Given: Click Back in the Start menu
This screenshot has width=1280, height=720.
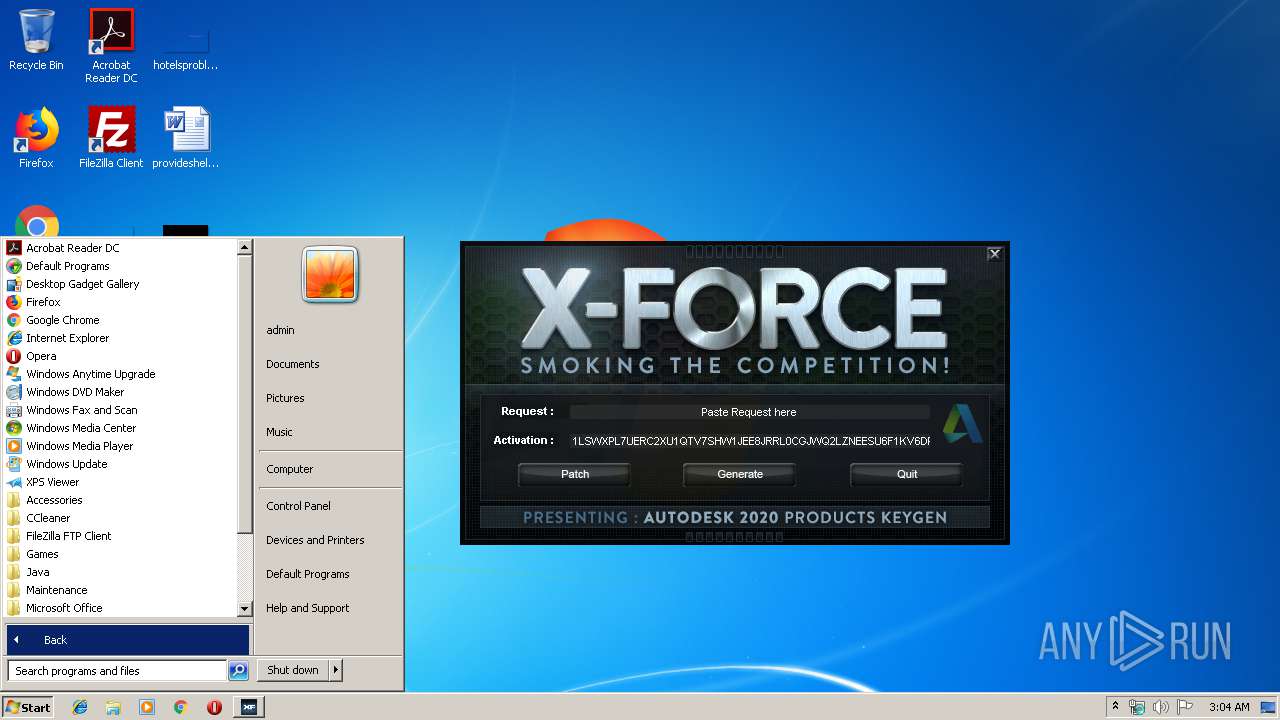Looking at the screenshot, I should [127, 640].
